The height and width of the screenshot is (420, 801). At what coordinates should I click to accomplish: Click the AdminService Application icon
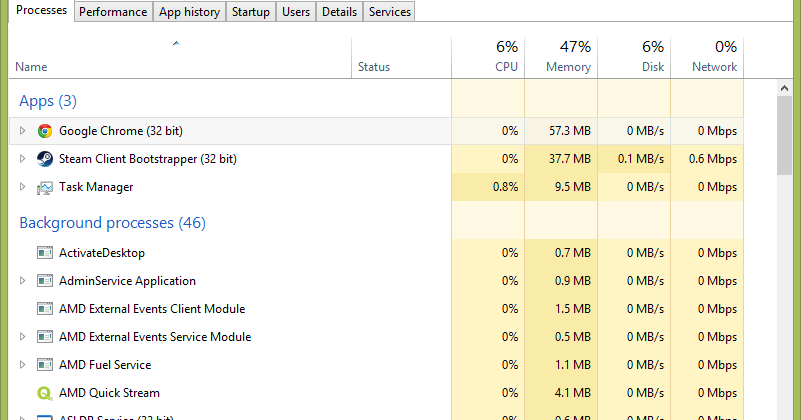[44, 281]
